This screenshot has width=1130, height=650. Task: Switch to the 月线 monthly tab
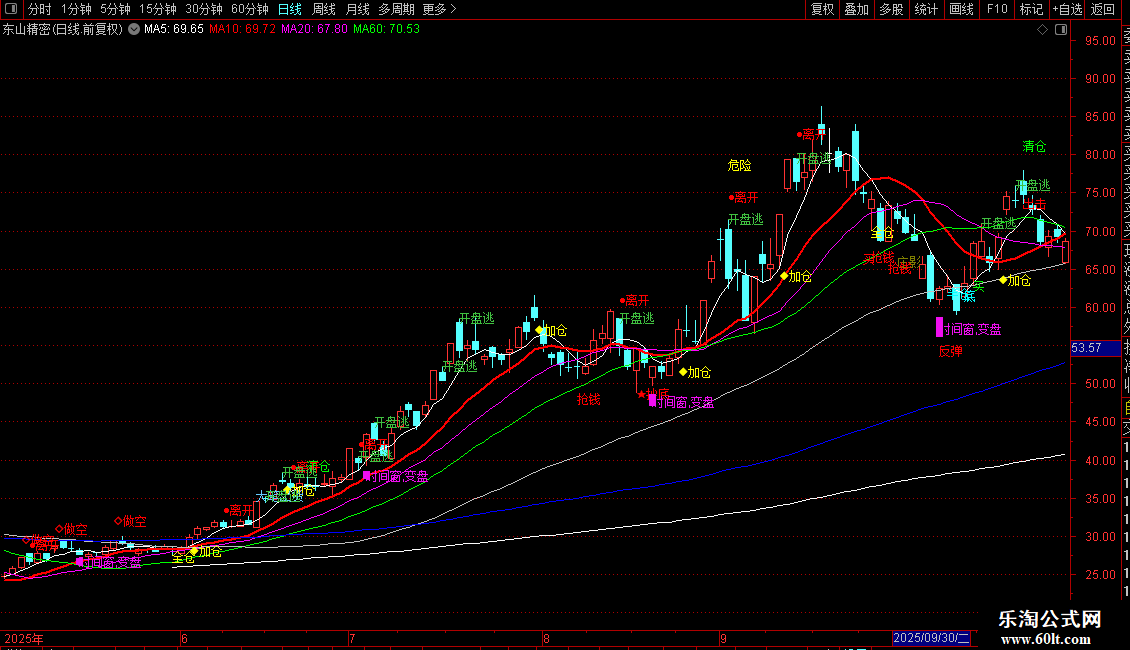tap(357, 9)
